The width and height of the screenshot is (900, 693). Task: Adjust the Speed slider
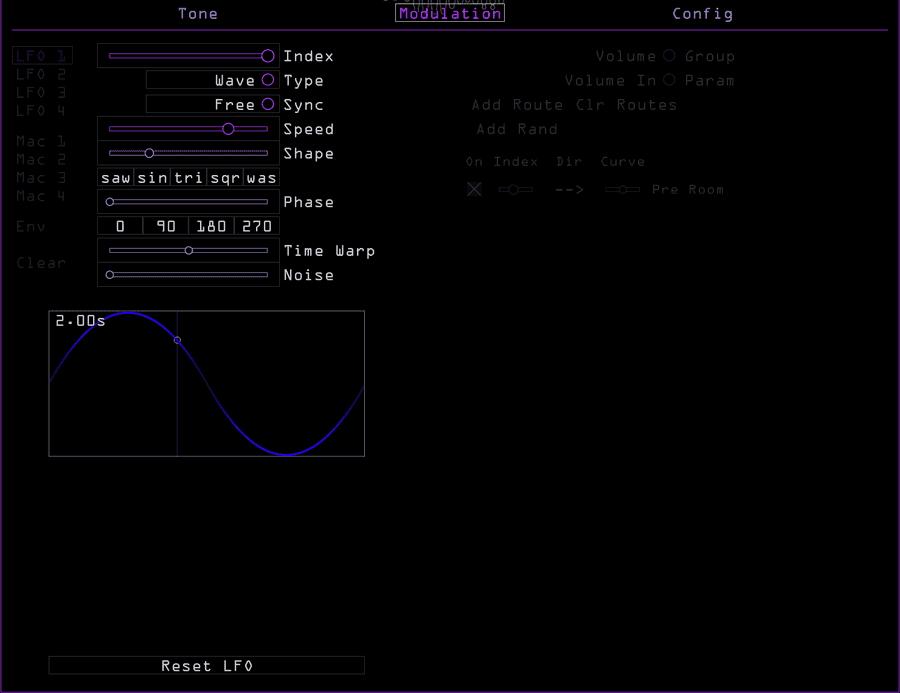(188, 129)
